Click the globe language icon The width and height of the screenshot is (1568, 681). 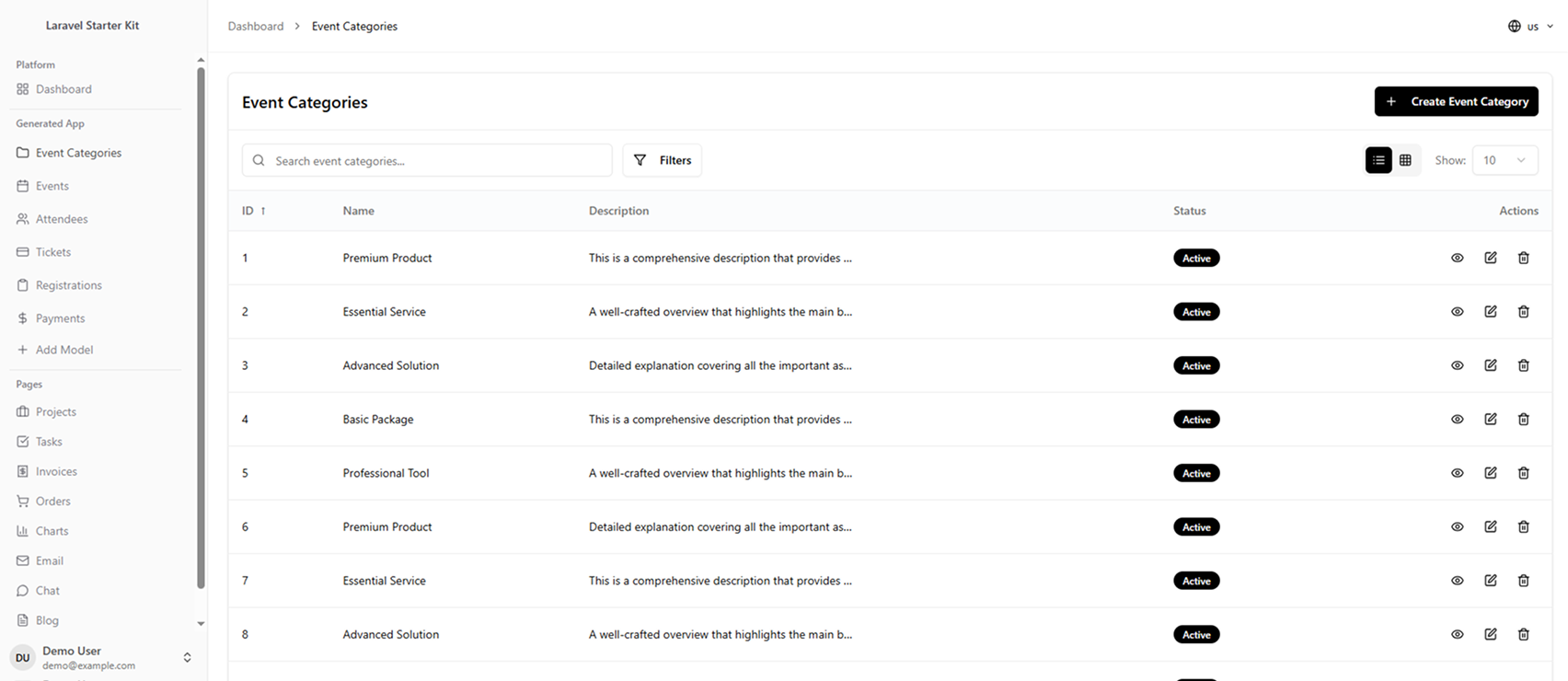click(1514, 27)
